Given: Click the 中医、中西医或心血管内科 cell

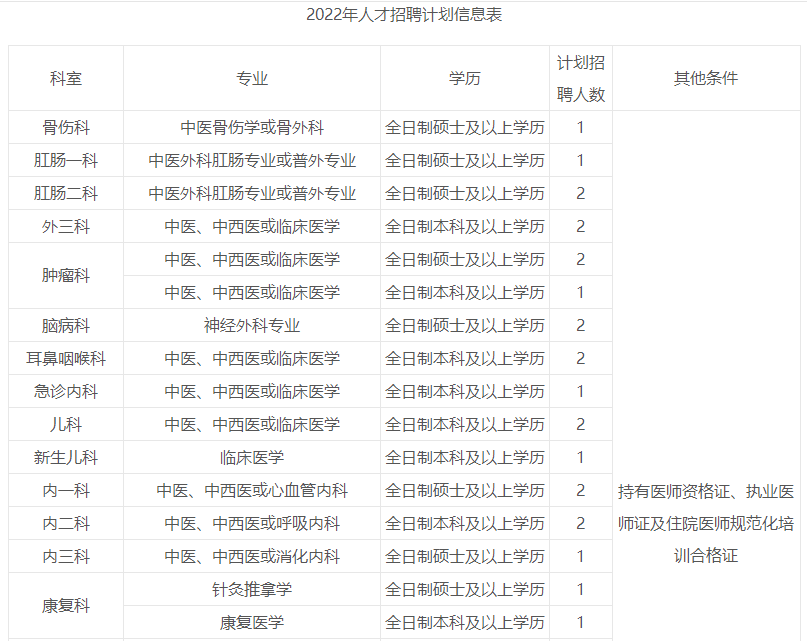Looking at the screenshot, I should coord(252,490).
